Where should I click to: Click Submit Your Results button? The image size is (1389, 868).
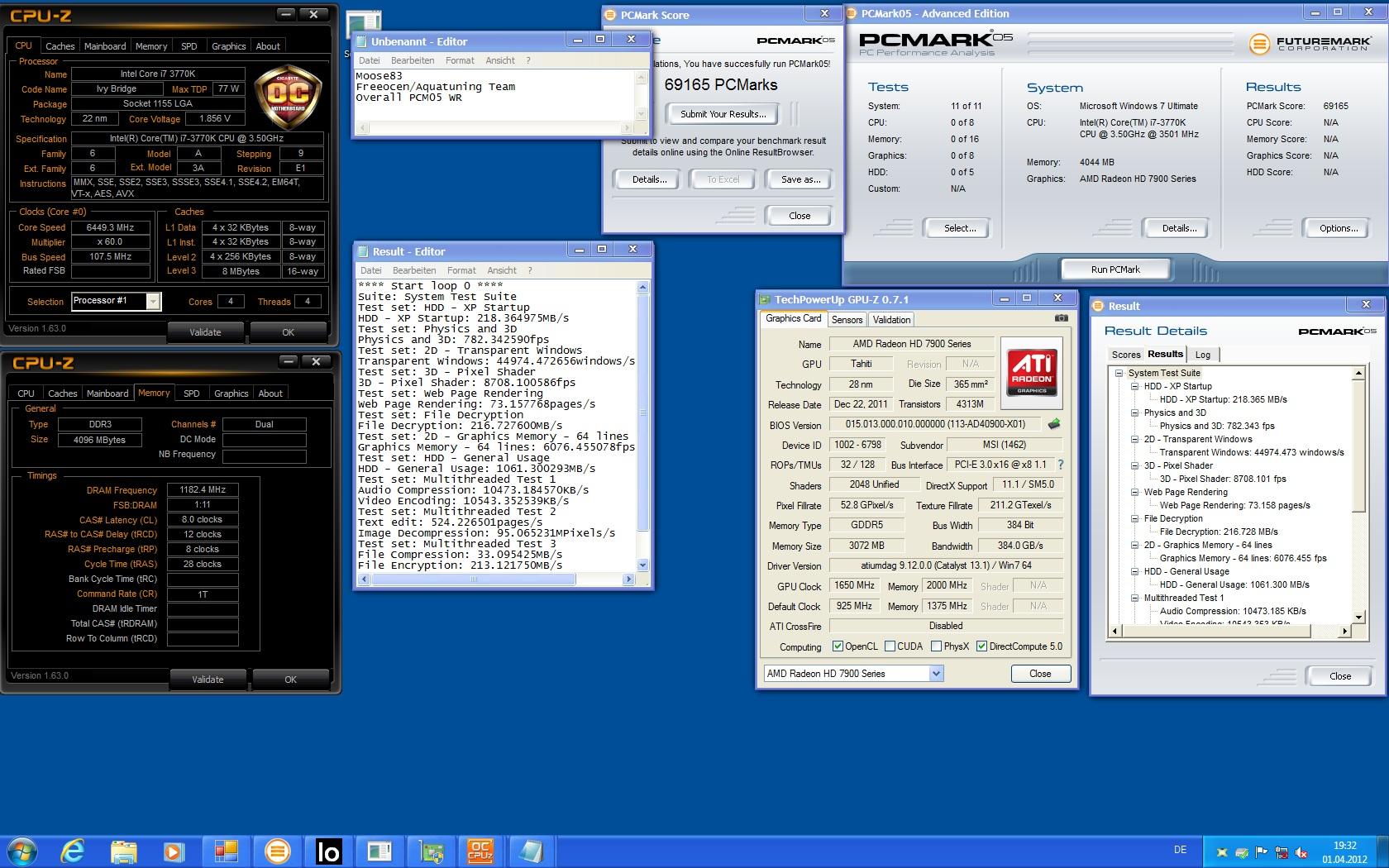[723, 114]
